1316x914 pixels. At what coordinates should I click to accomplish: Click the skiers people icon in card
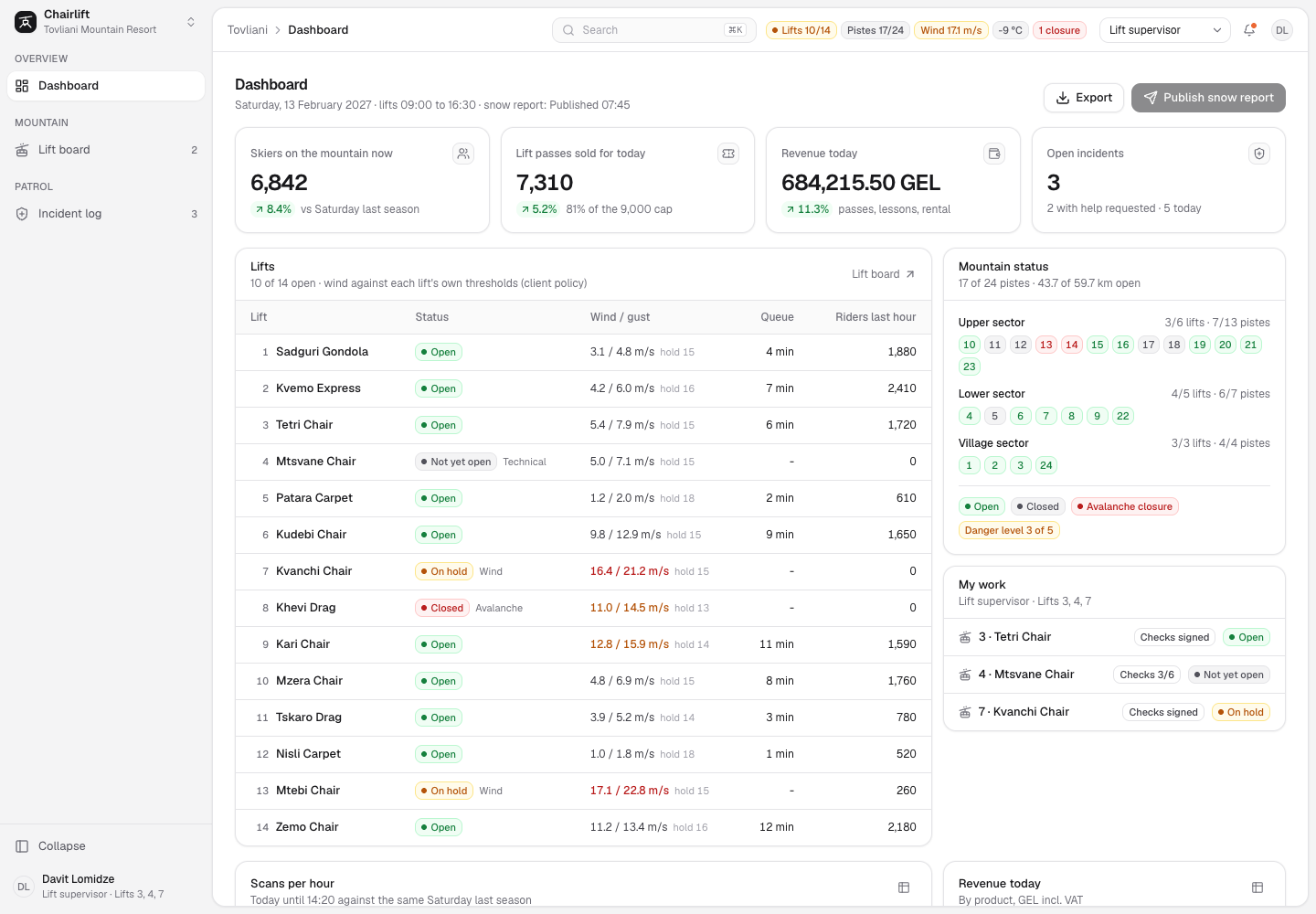463,154
